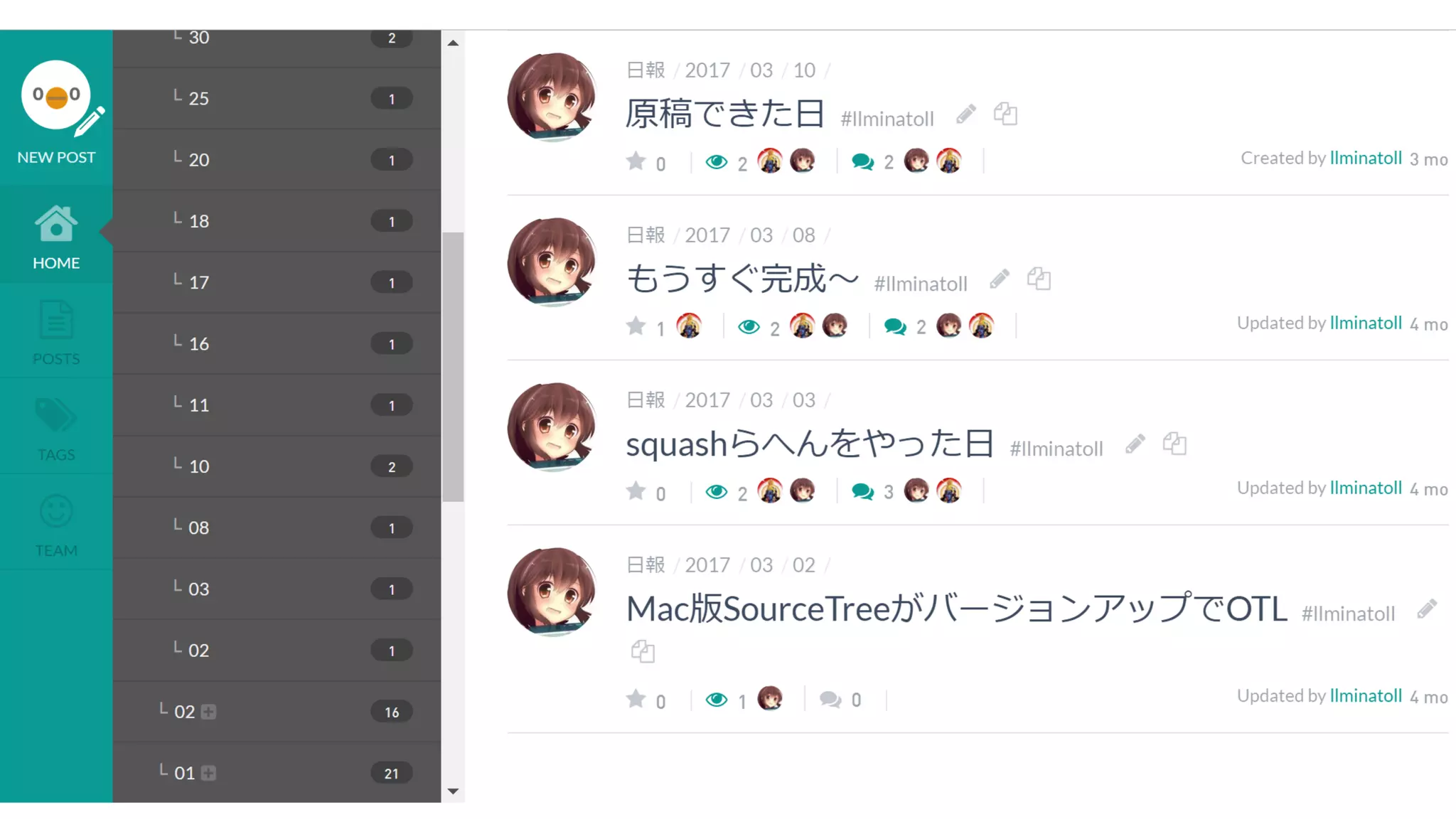The height and width of the screenshot is (819, 1456).
Task: Go to the HOME menu item
Action: 56,236
